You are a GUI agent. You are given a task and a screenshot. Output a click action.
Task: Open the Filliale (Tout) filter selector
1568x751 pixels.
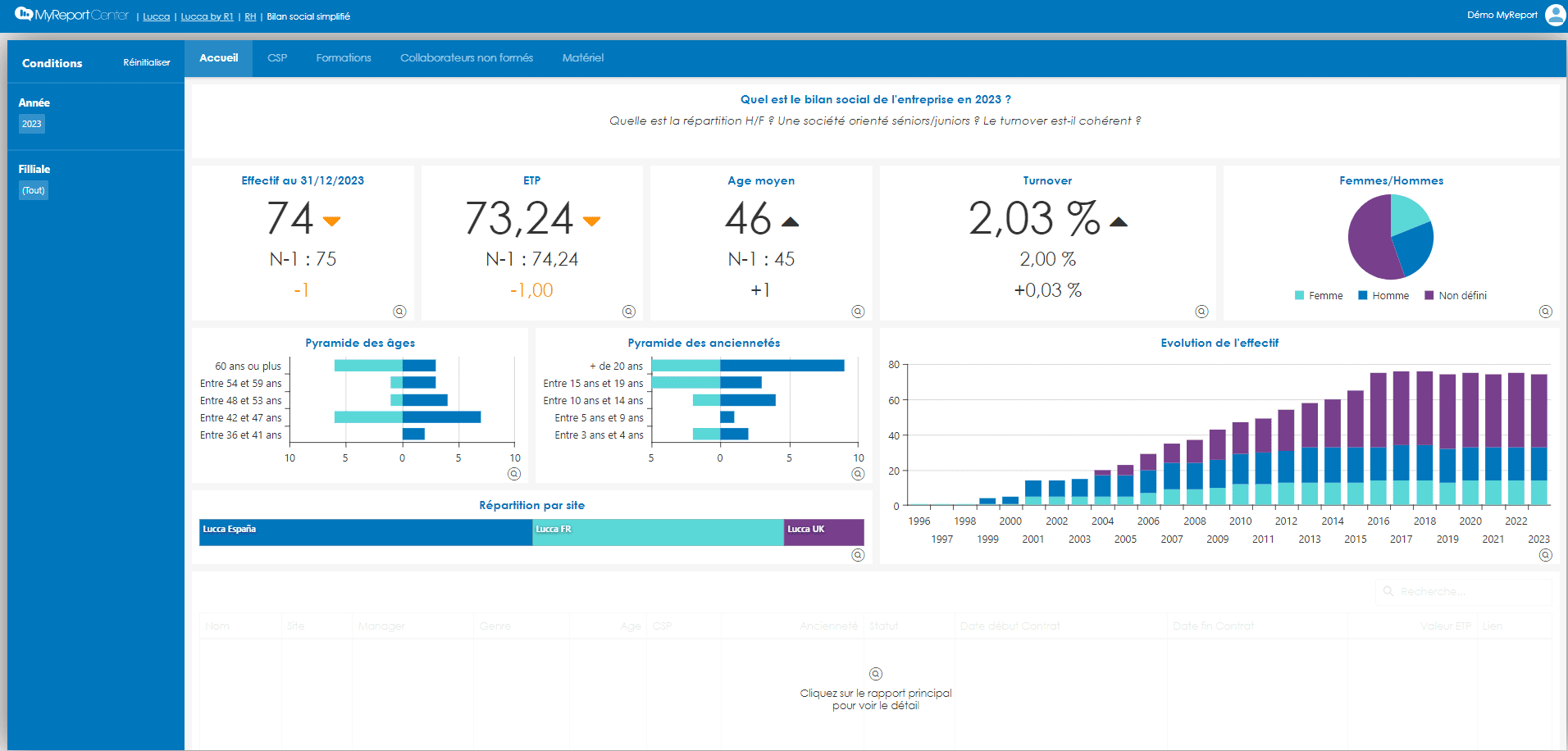34,190
